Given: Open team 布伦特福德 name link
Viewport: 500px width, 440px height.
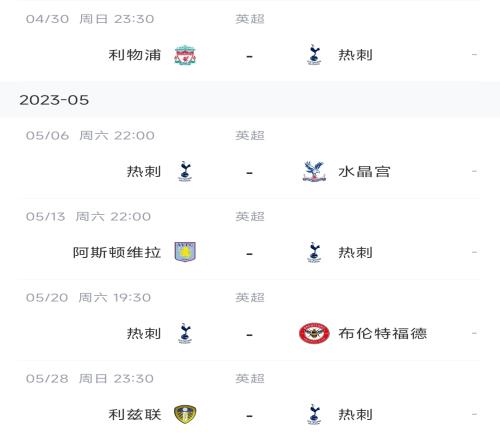Looking at the screenshot, I should (383, 333).
